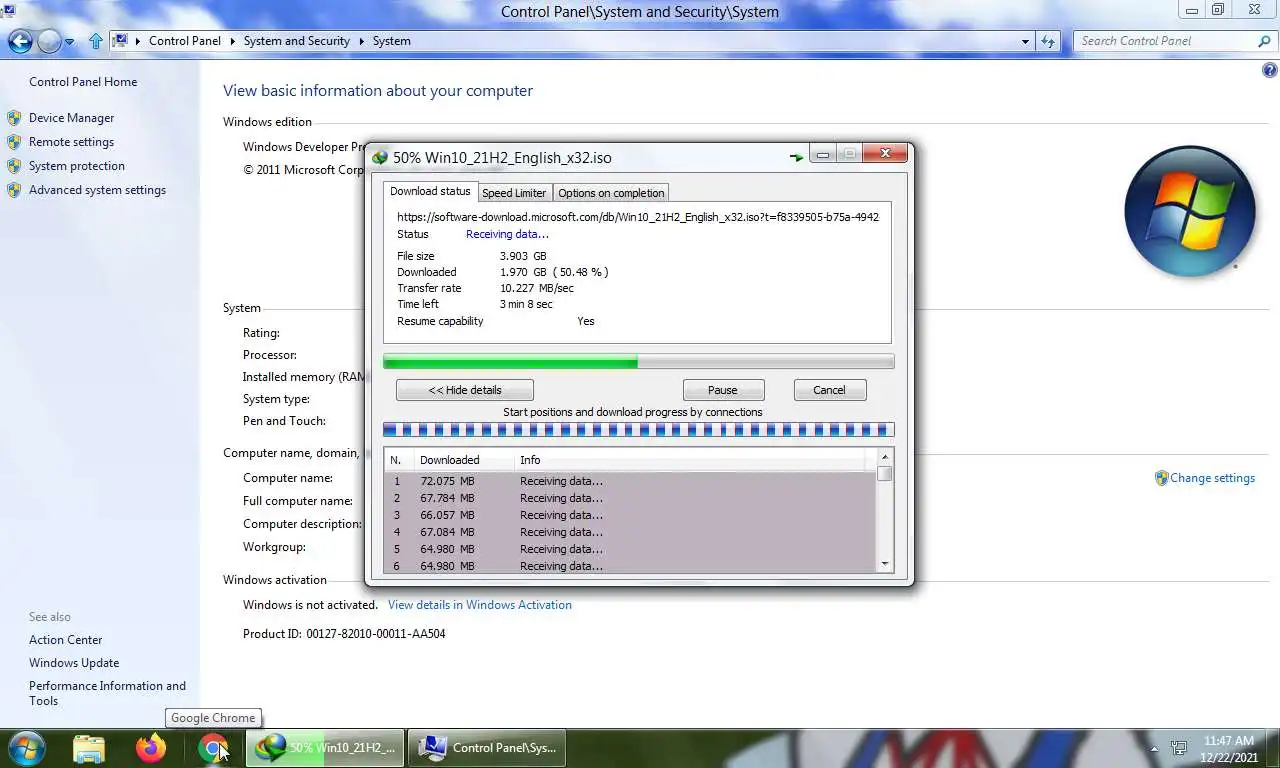Click the shield icon beside Change settings
The height and width of the screenshot is (768, 1280).
point(1161,478)
